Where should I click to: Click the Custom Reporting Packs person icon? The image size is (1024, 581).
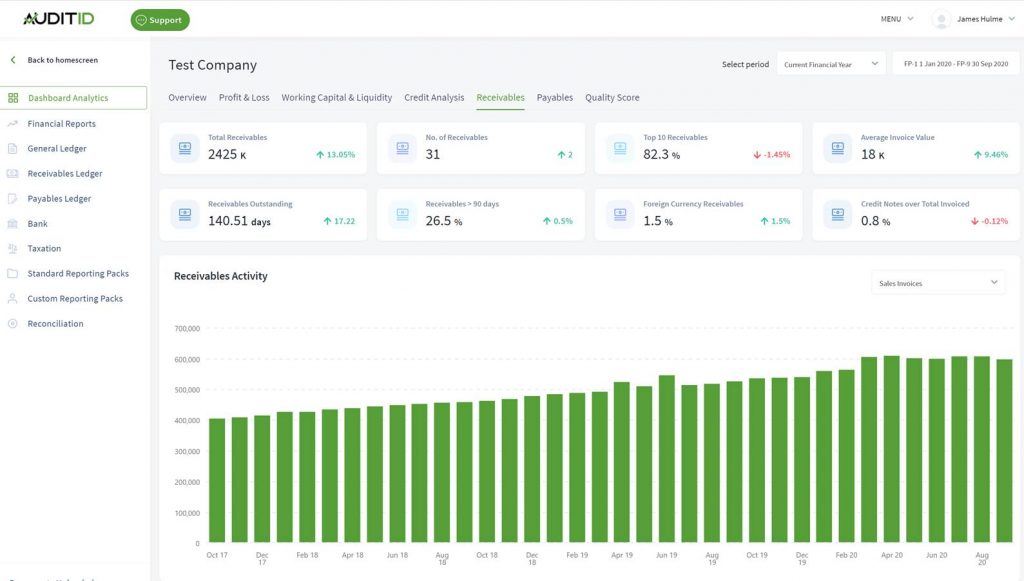12,298
